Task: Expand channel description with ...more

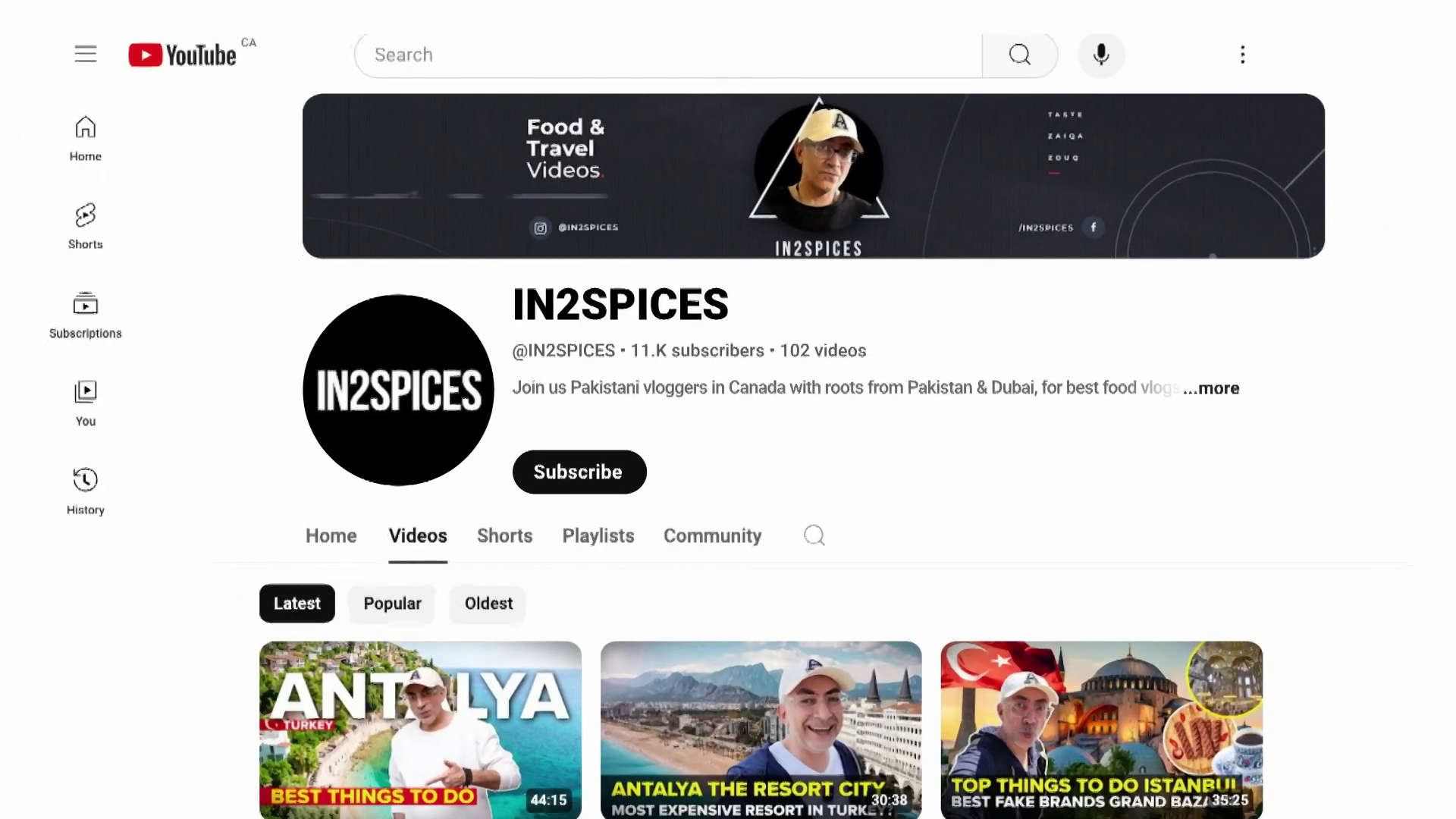Action: click(1211, 388)
